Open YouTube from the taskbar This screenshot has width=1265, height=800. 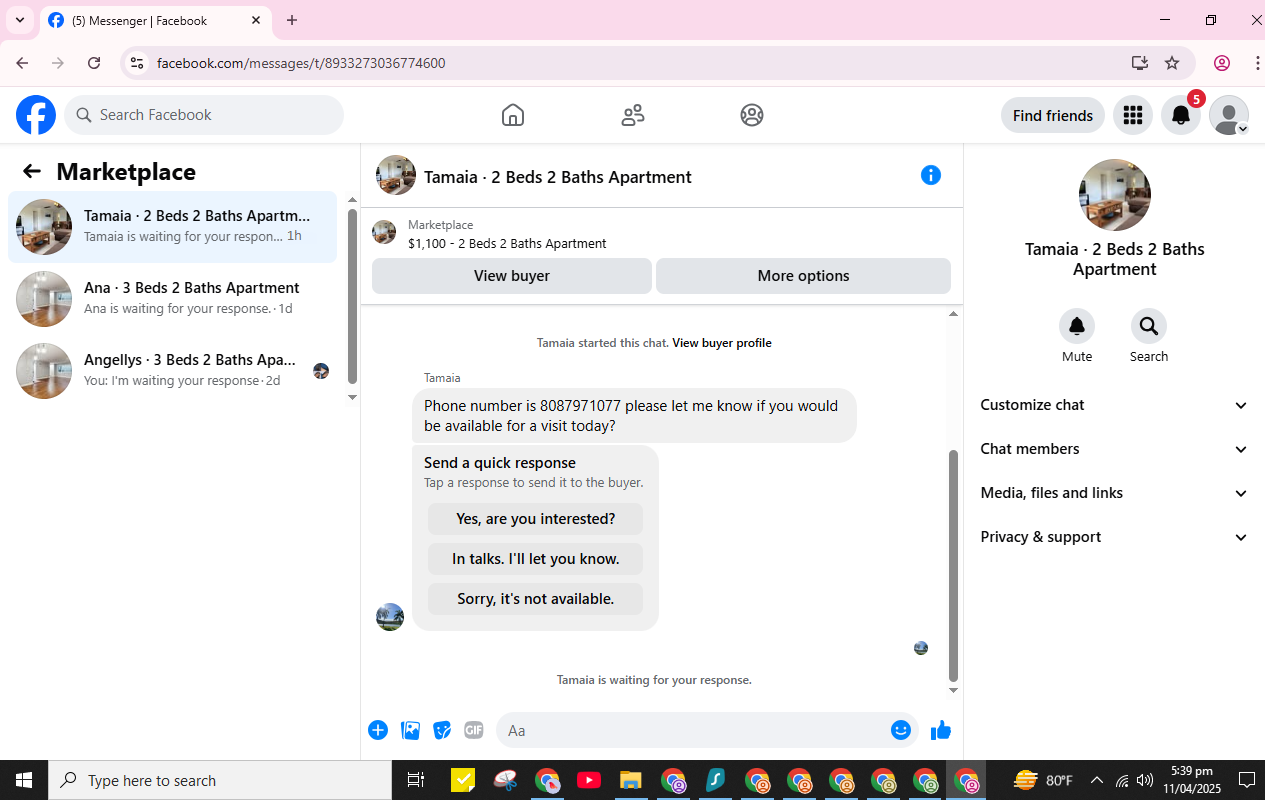[589, 780]
